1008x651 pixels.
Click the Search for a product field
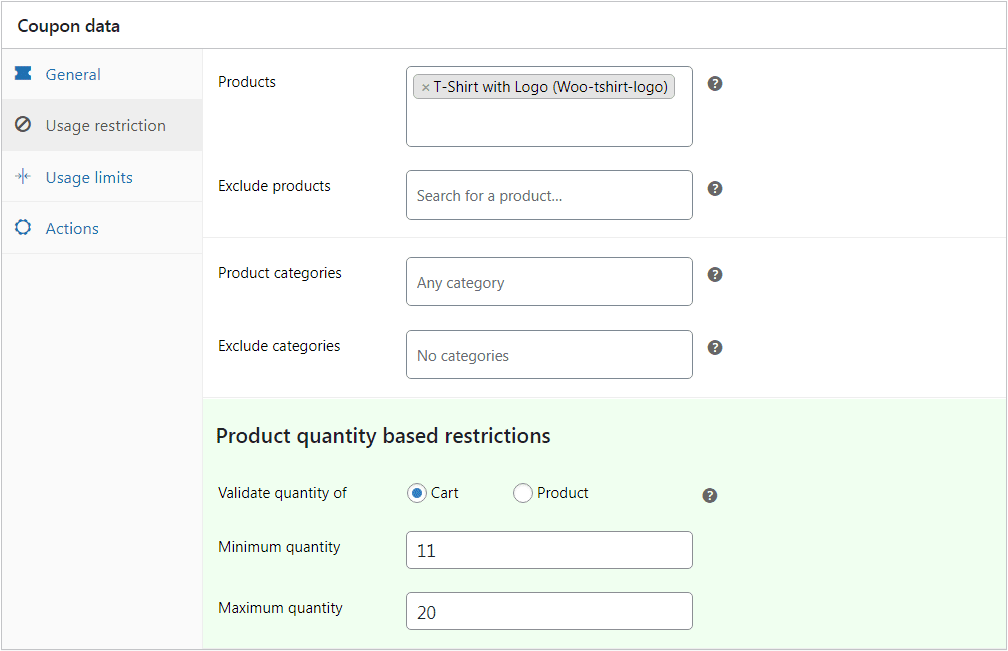click(549, 195)
